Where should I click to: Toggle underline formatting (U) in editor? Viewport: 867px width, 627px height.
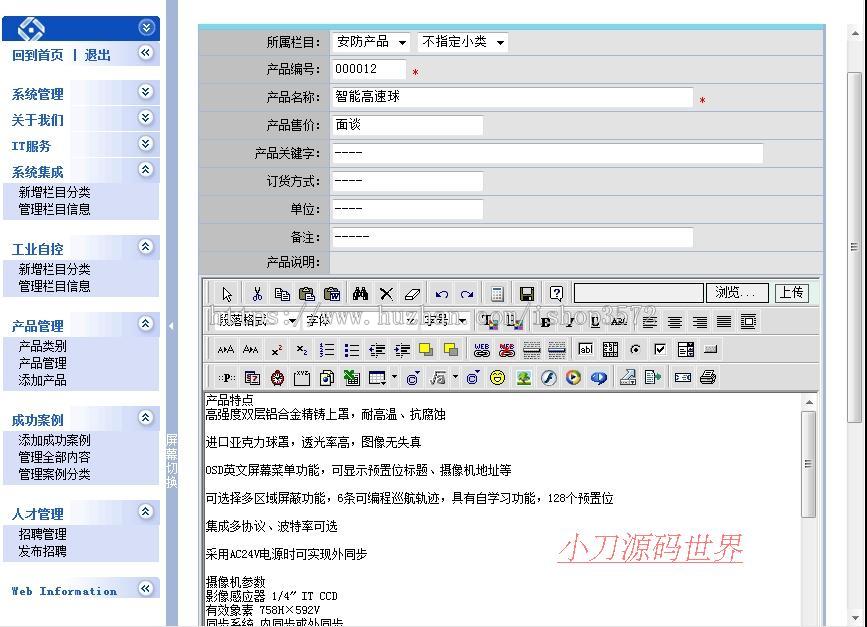click(595, 321)
